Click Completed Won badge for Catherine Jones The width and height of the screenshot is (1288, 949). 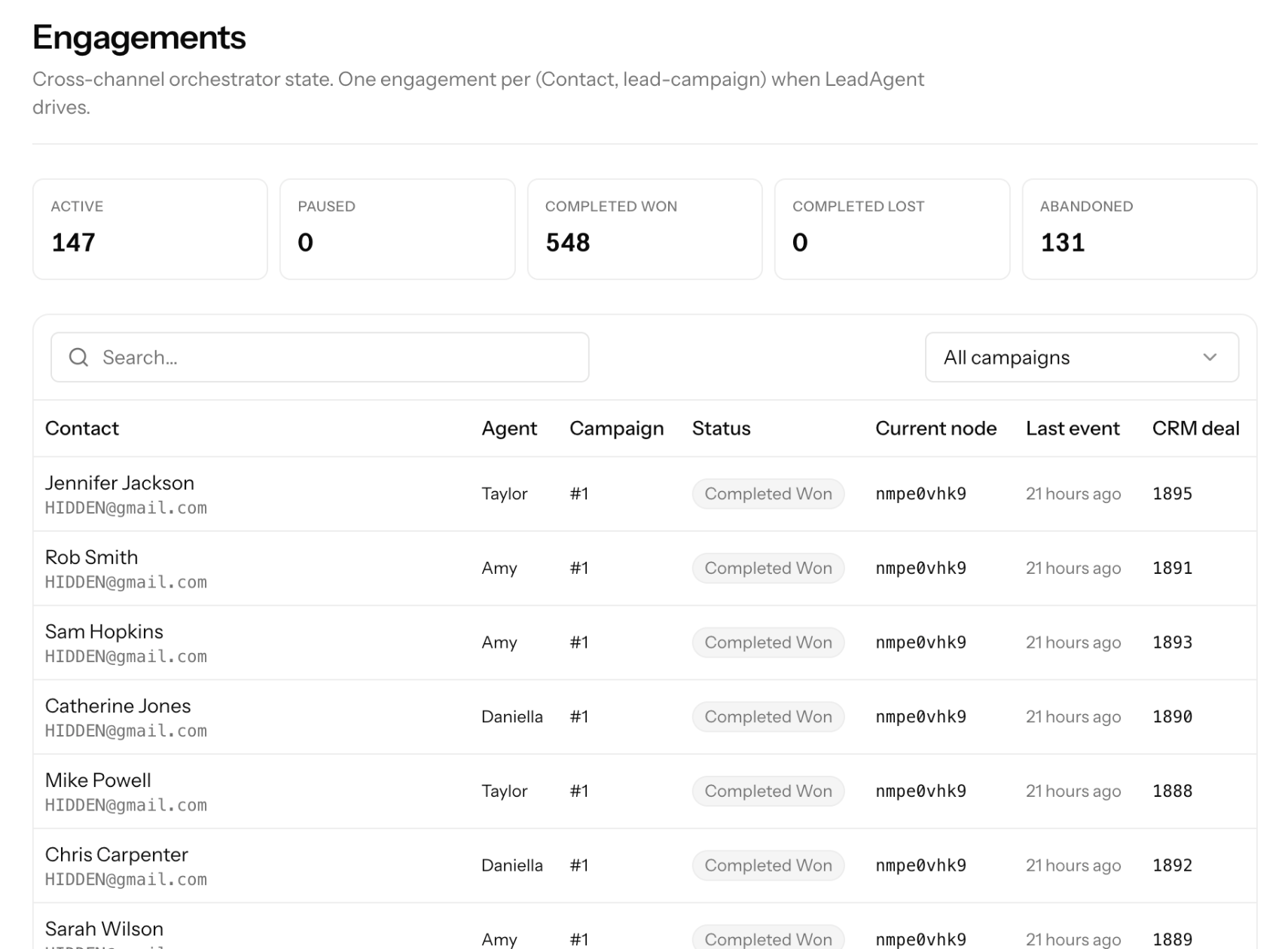[768, 717]
